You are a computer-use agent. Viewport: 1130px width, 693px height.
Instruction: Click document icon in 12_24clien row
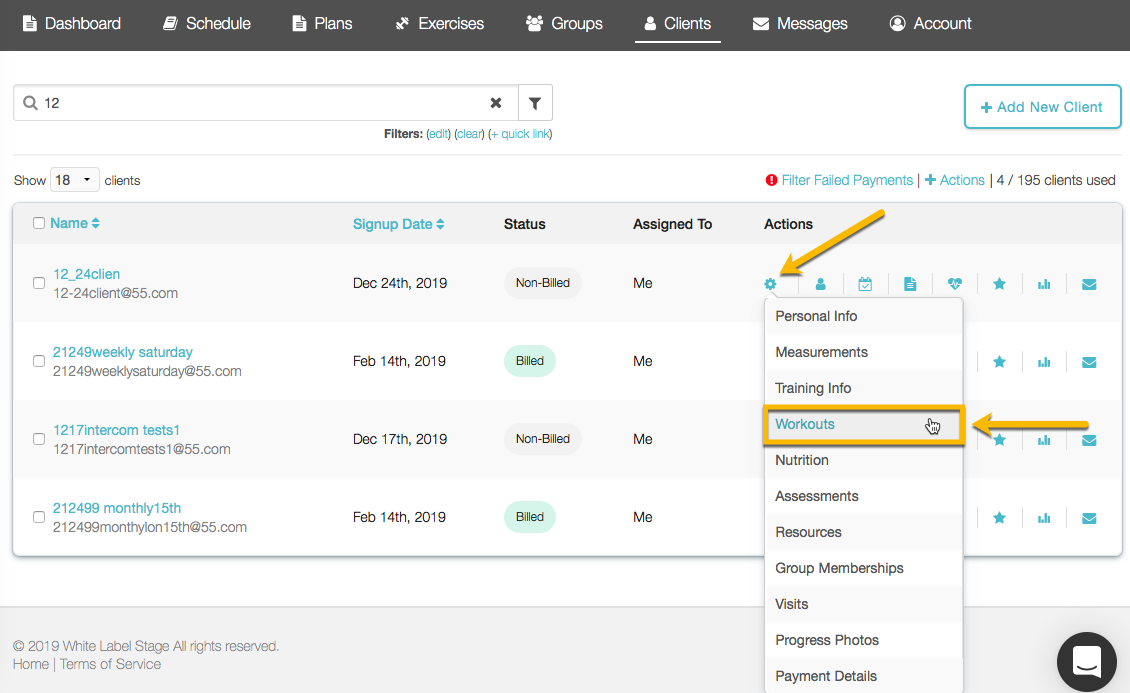(910, 284)
